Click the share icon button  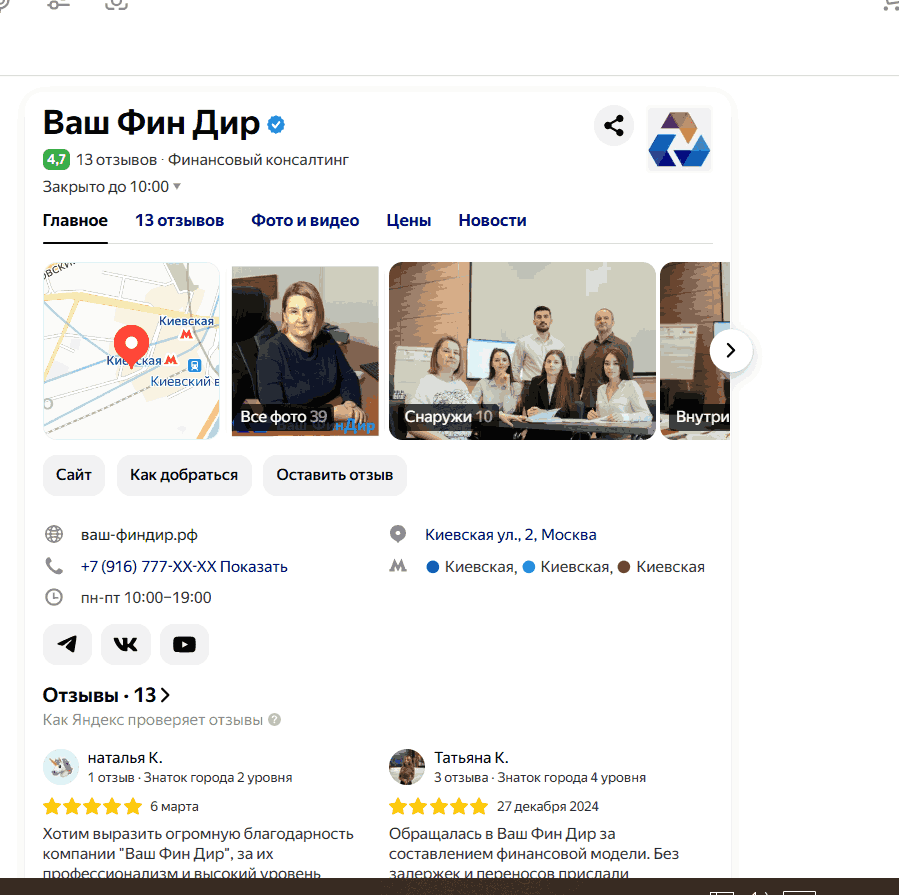(x=613, y=126)
